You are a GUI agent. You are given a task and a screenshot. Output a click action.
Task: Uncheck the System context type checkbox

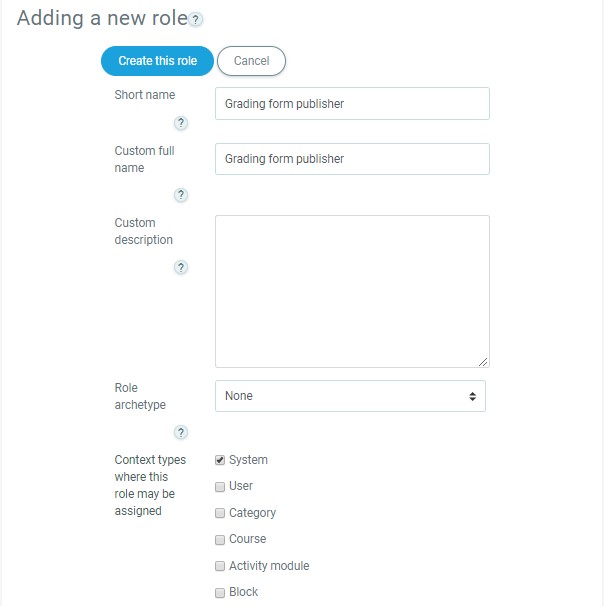(x=220, y=460)
